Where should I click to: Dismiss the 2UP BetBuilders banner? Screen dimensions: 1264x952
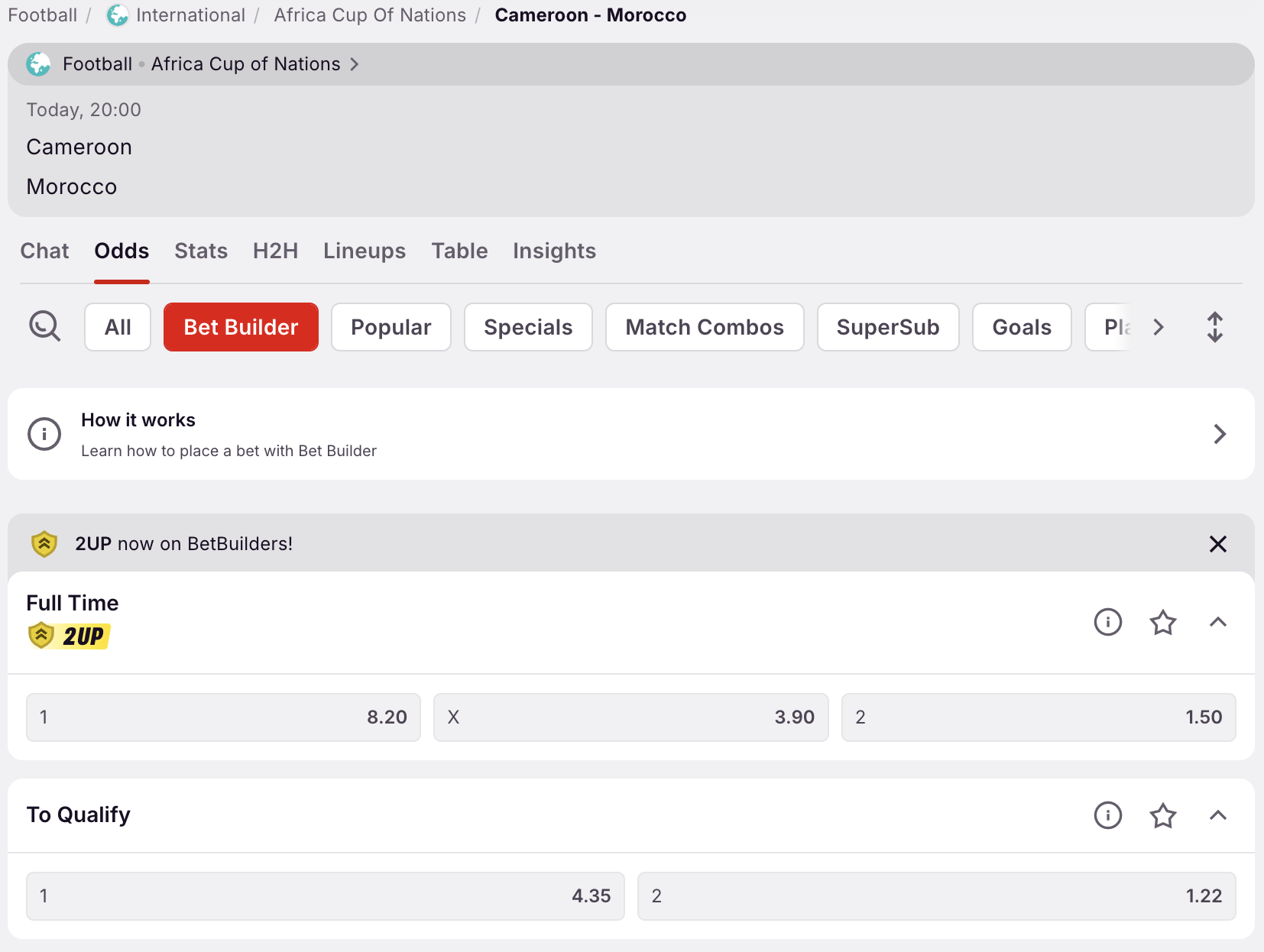pos(1217,544)
